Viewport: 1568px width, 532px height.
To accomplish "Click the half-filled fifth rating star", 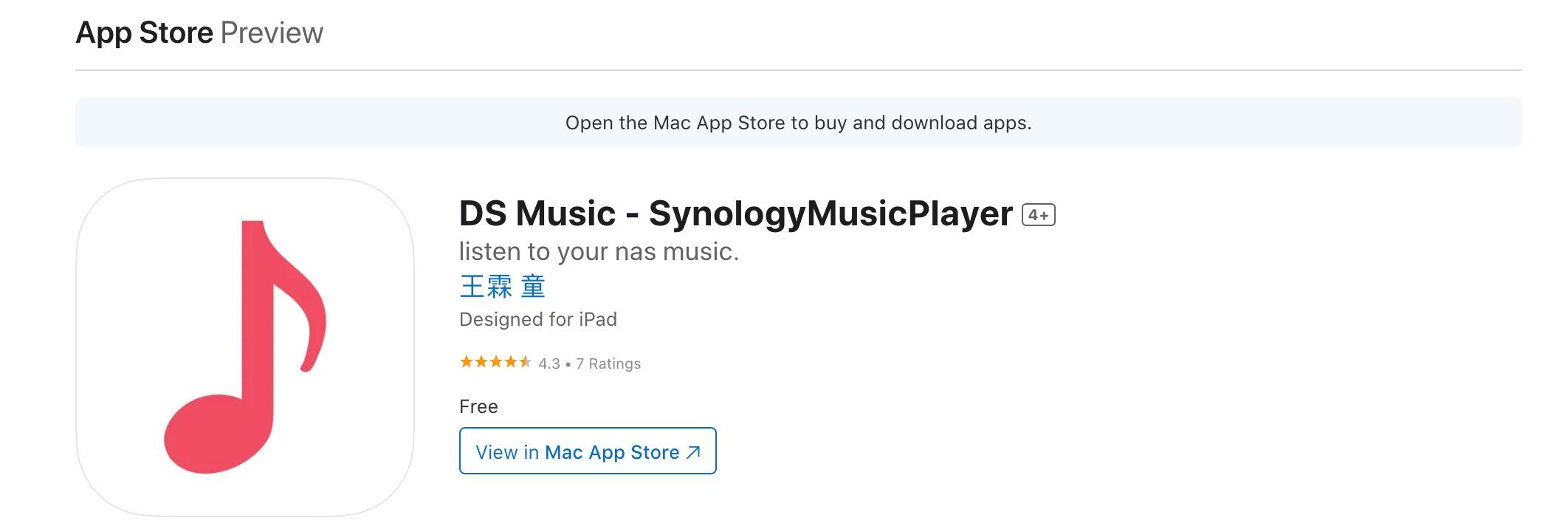I will click(525, 362).
